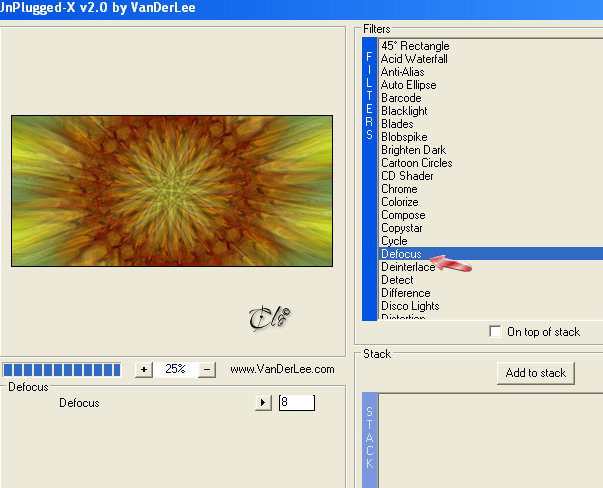
Task: Choose the Blobspike filter
Action: point(404,137)
